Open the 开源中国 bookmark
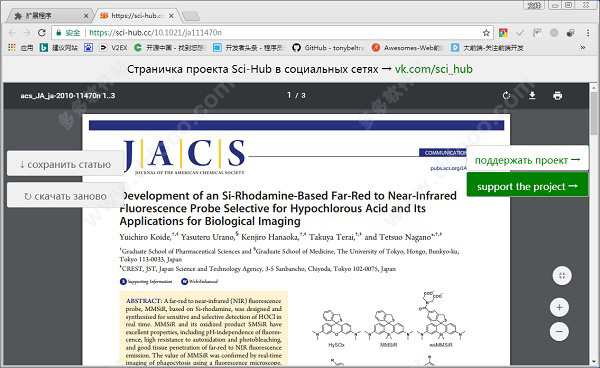 [170, 48]
